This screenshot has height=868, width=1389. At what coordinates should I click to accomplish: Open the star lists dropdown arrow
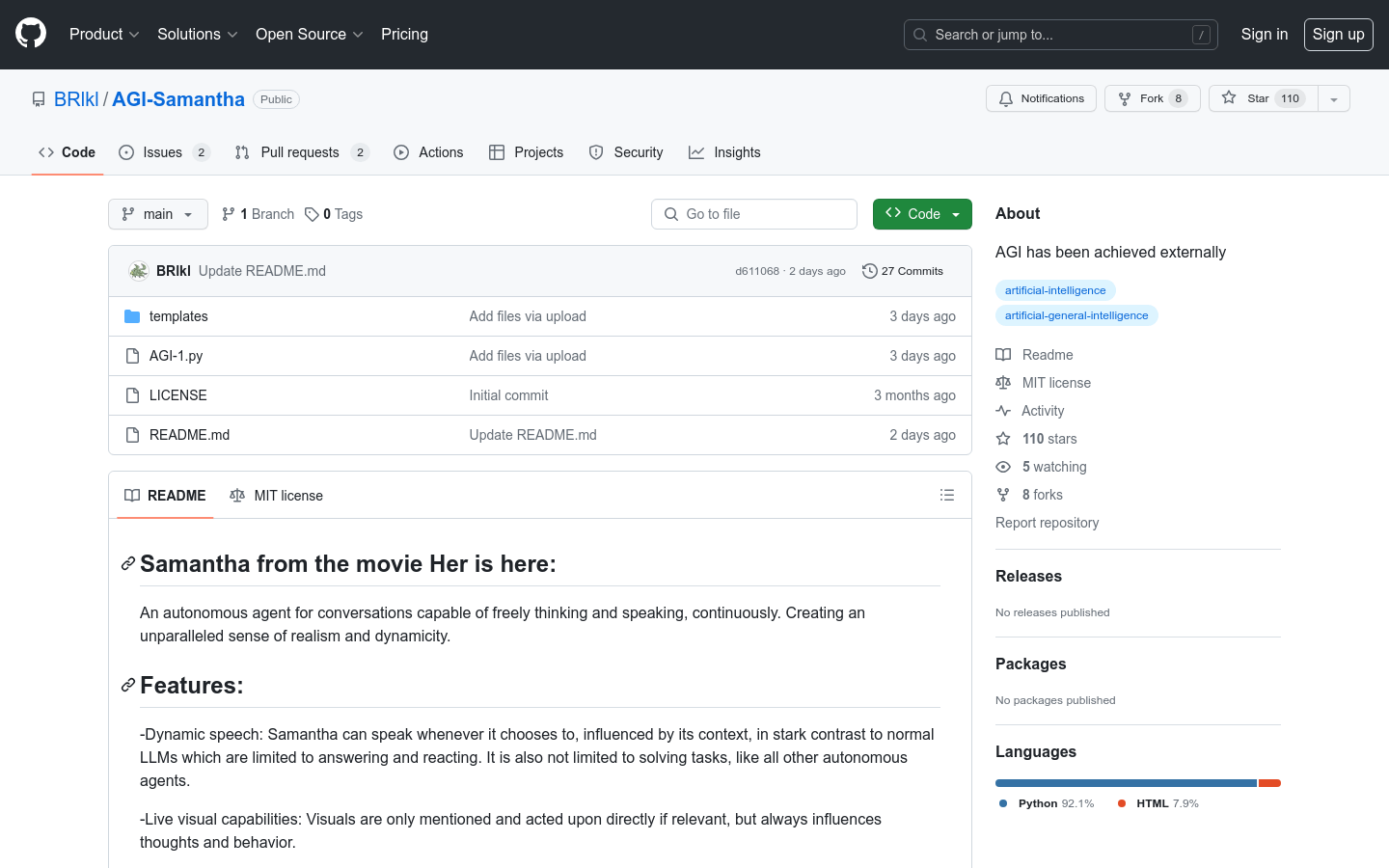(x=1334, y=98)
